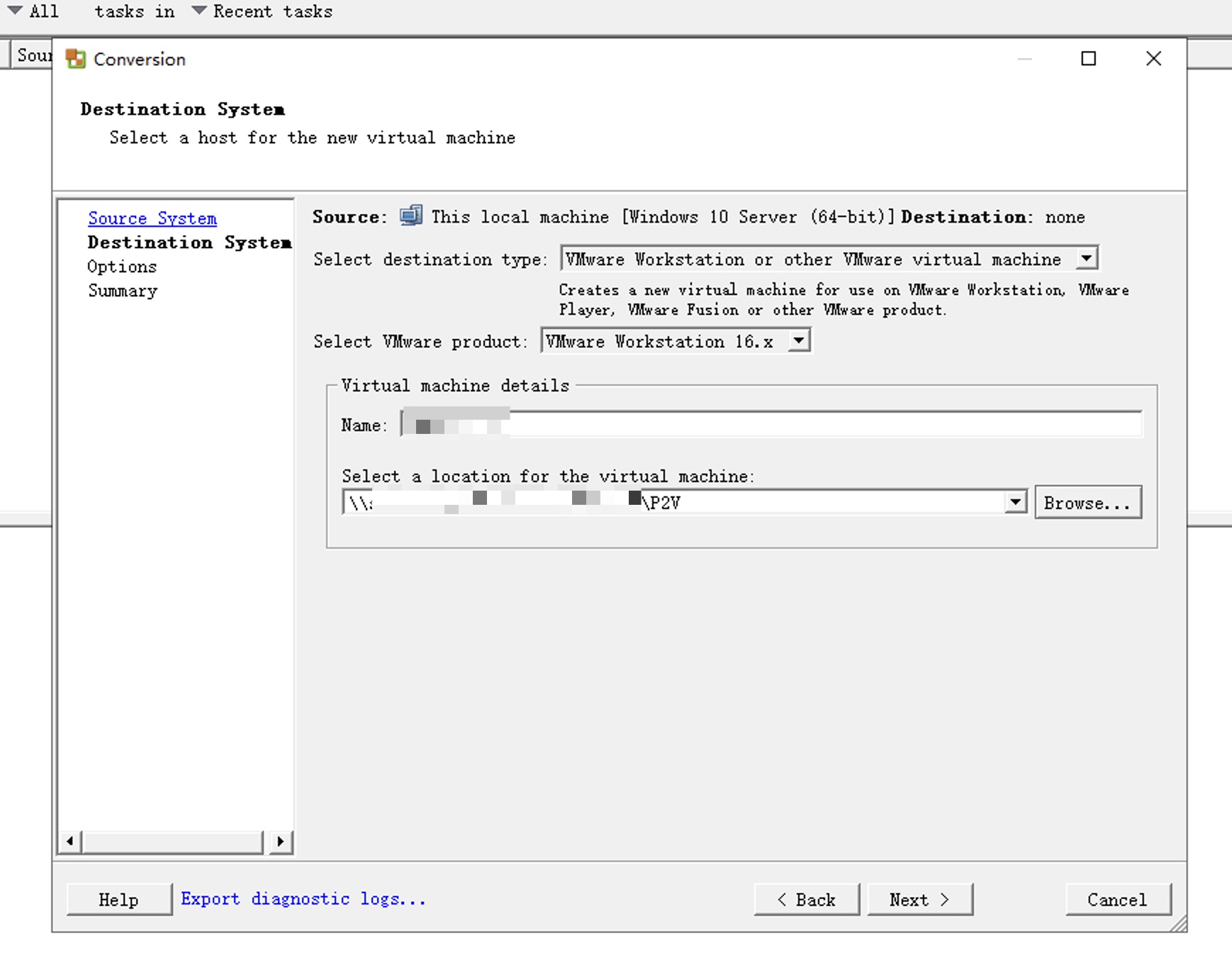1232x960 pixels.
Task: Select Summary step in wizard sidebar
Action: pyautogui.click(x=123, y=291)
